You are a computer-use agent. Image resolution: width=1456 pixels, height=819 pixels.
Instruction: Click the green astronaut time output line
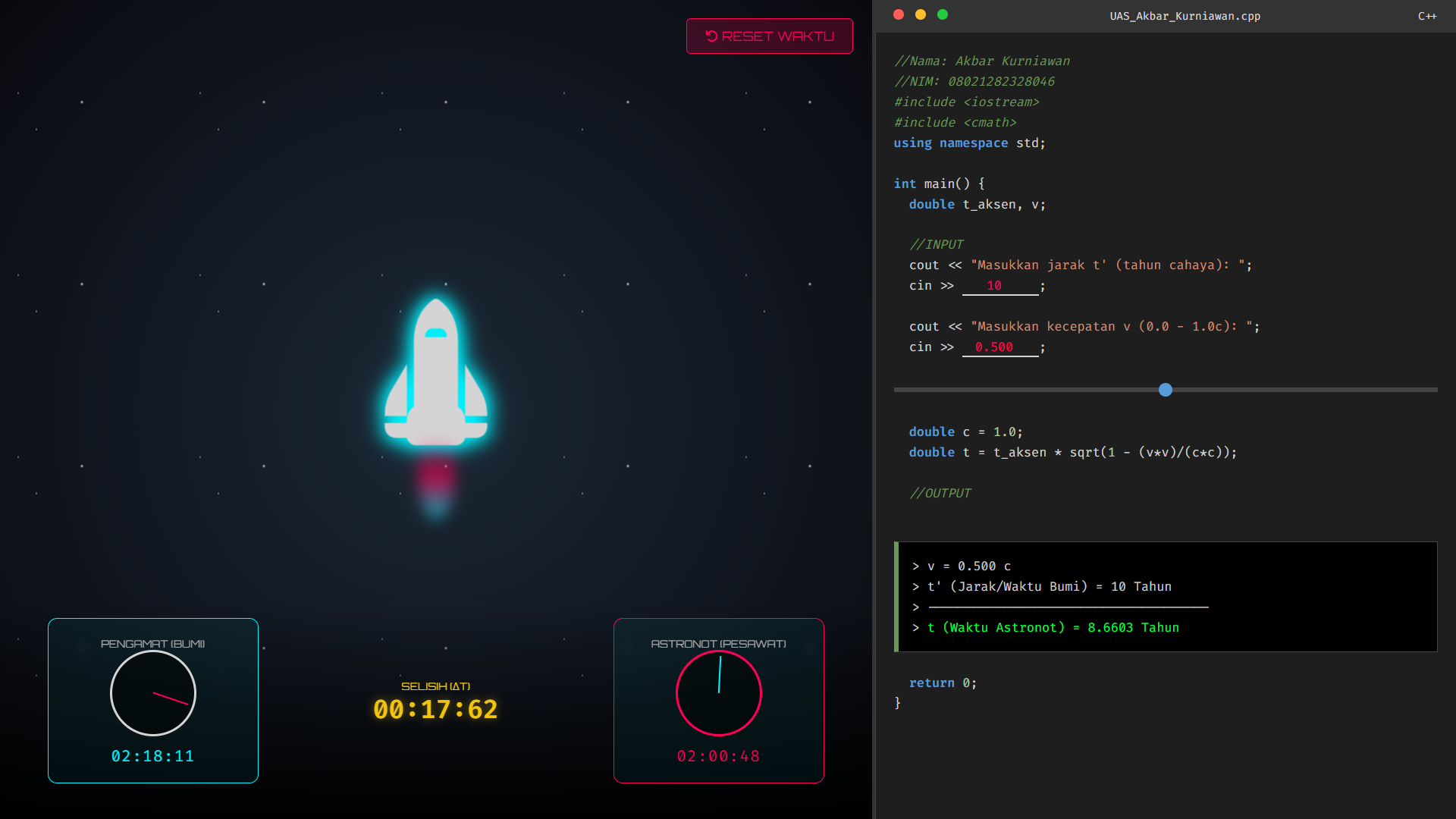click(x=1053, y=627)
